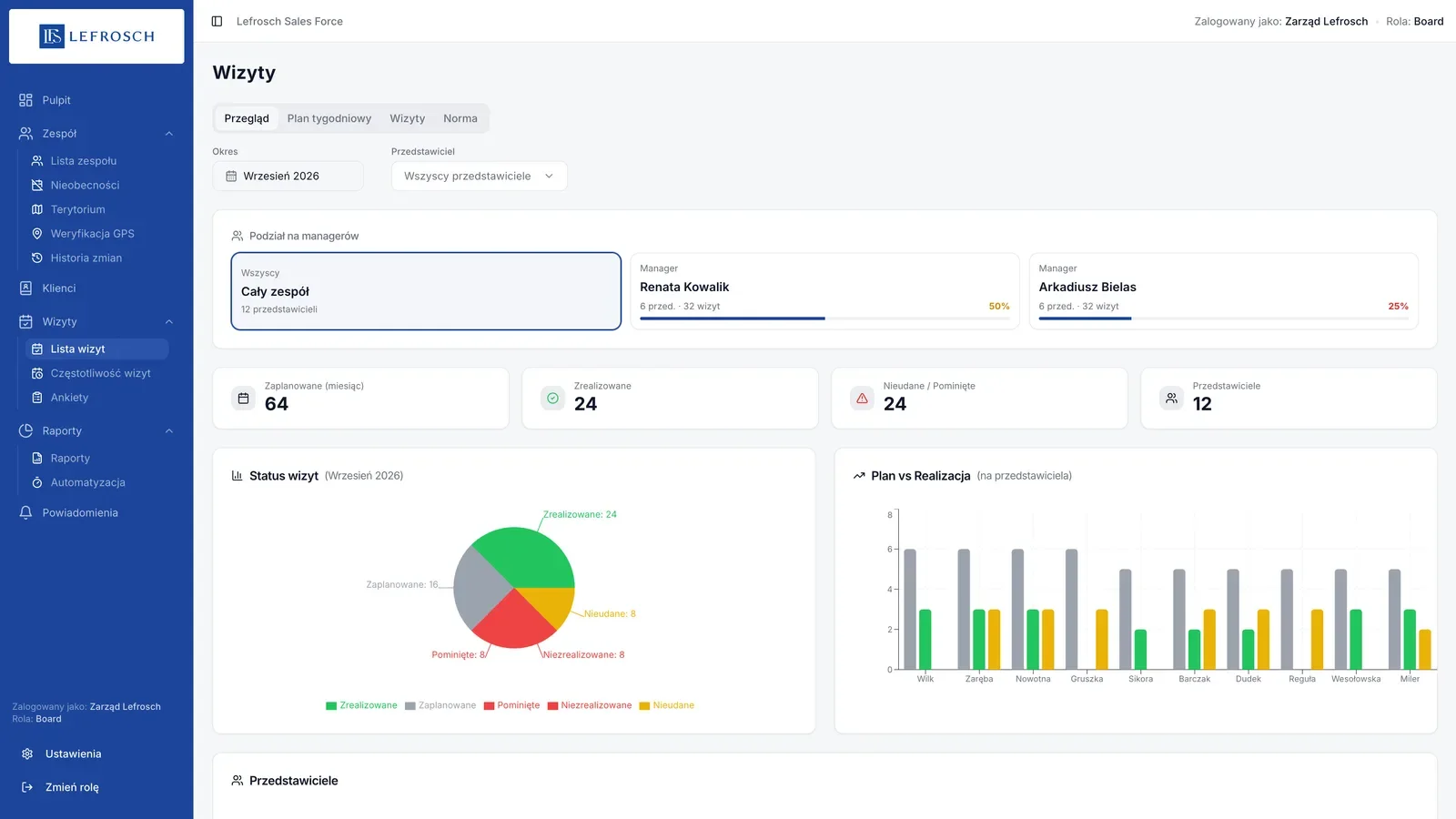This screenshot has height=819, width=1456.
Task: Click the Częstotliwość wizyt icon
Action: [x=37, y=373]
